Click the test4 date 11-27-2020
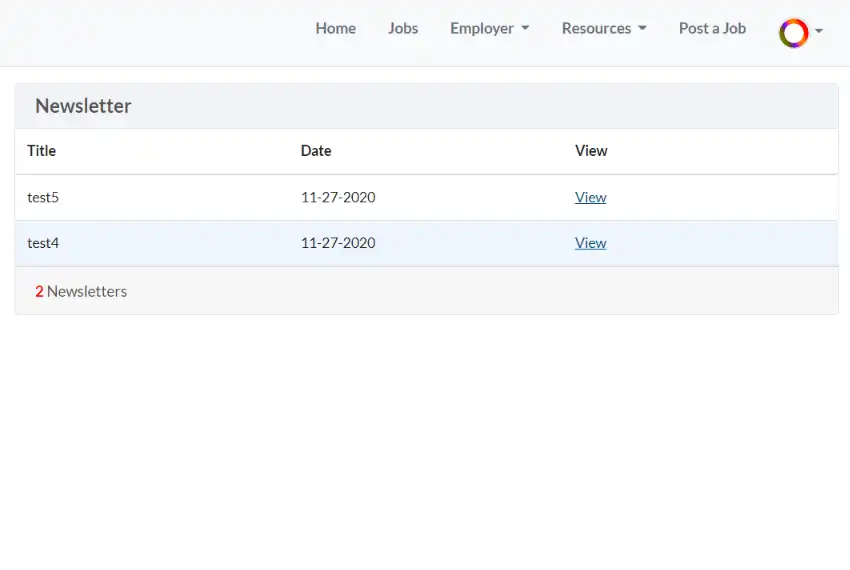This screenshot has height=570, width=850. point(338,243)
